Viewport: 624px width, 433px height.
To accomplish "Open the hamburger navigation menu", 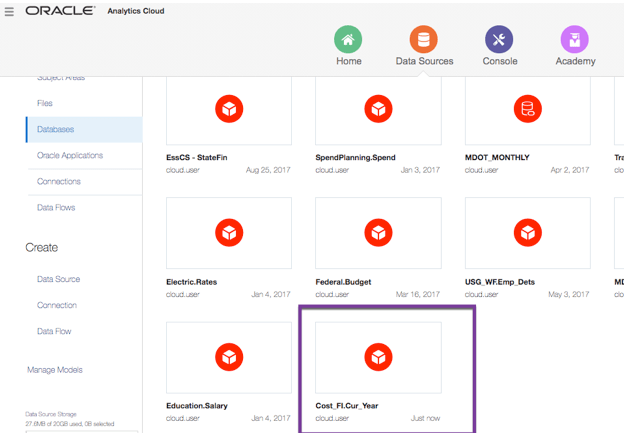I will [10, 12].
